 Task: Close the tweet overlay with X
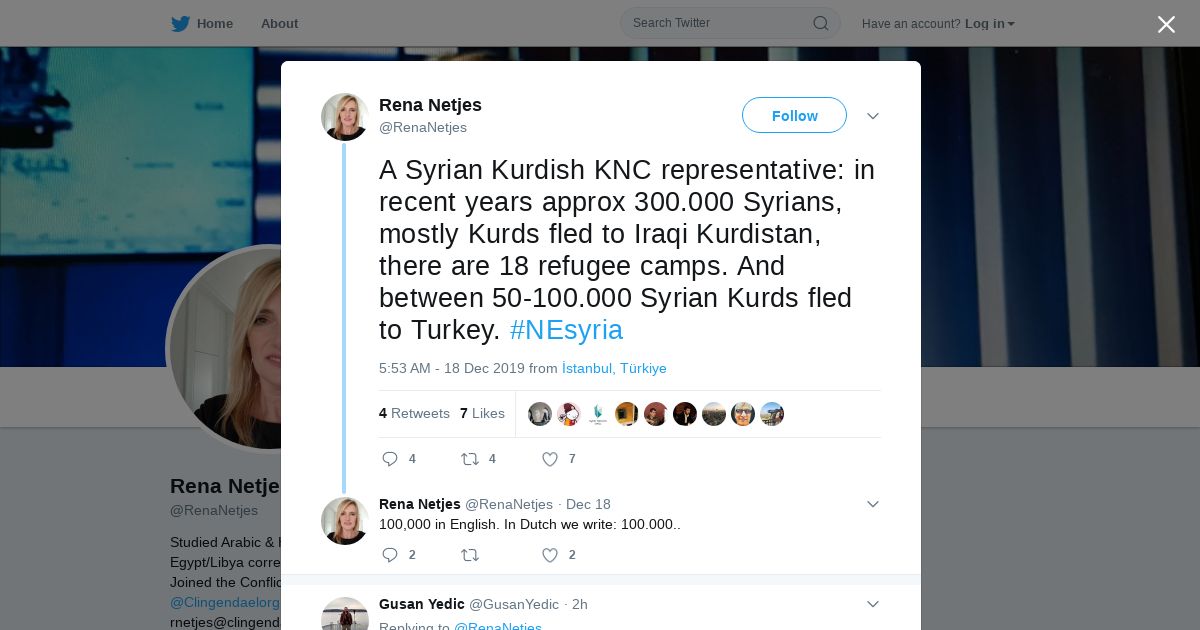(1166, 24)
